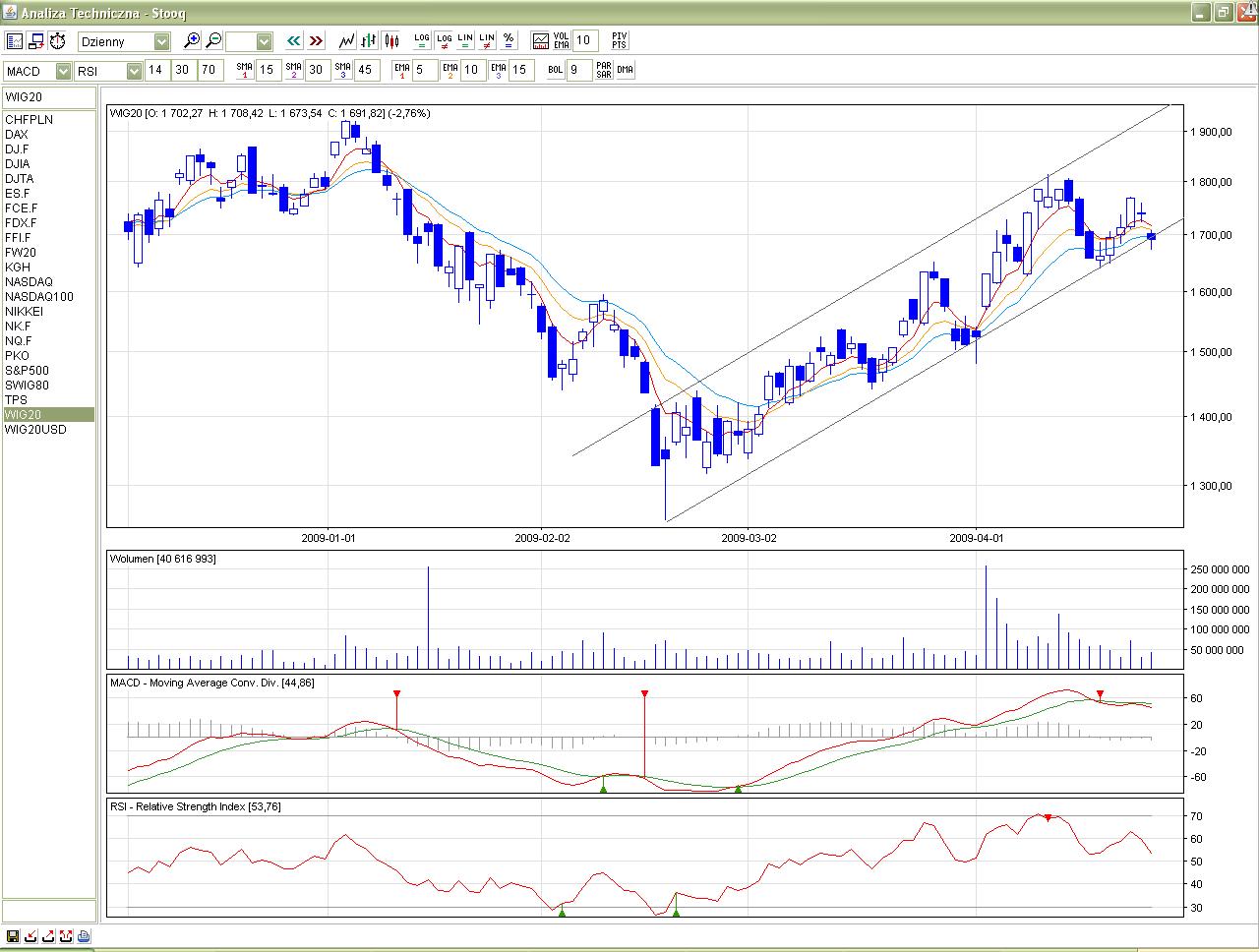This screenshot has width=1259, height=952.
Task: Select NASDAQ100 in the symbol list
Action: (x=39, y=297)
